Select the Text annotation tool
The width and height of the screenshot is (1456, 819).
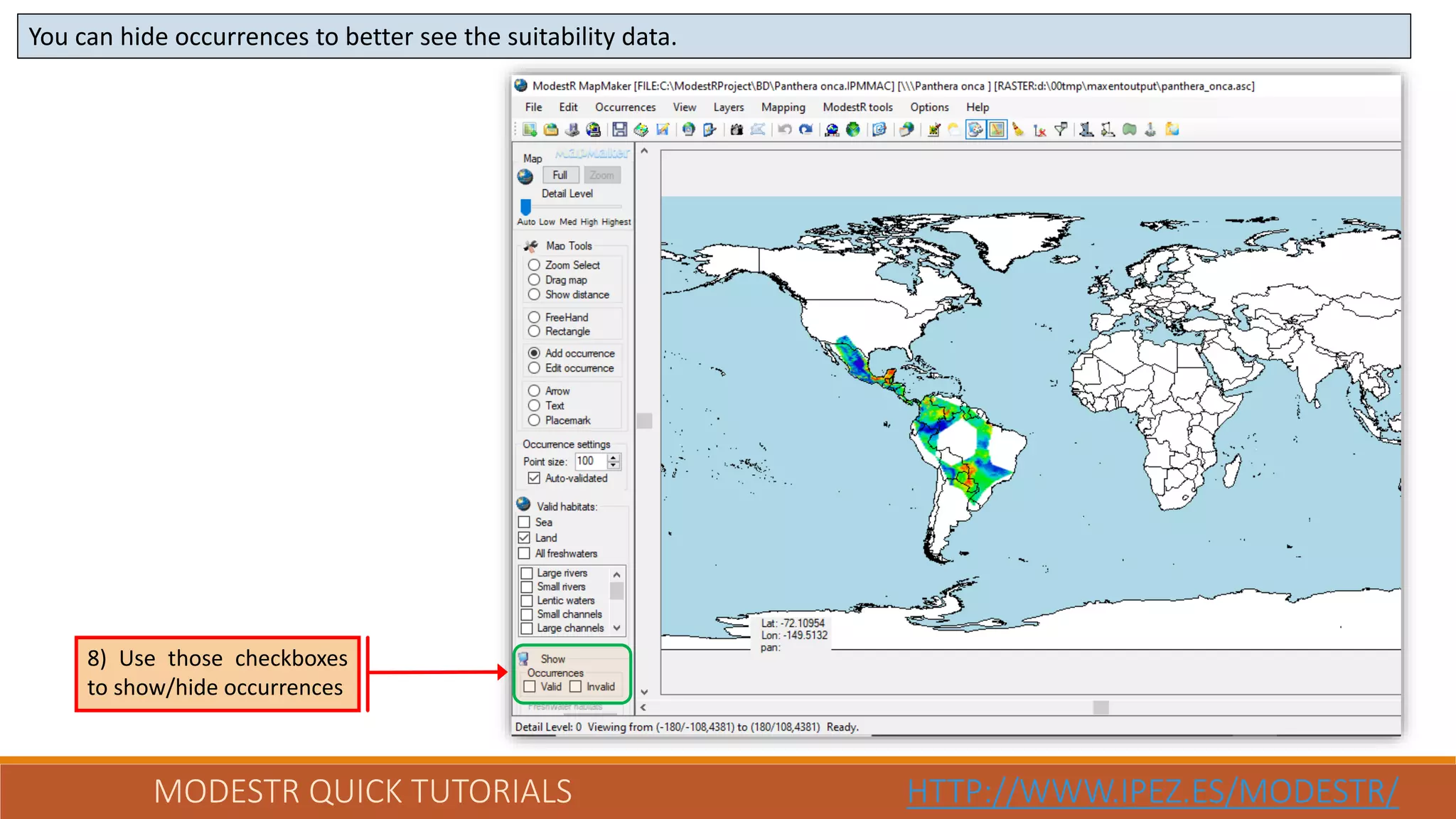[534, 405]
